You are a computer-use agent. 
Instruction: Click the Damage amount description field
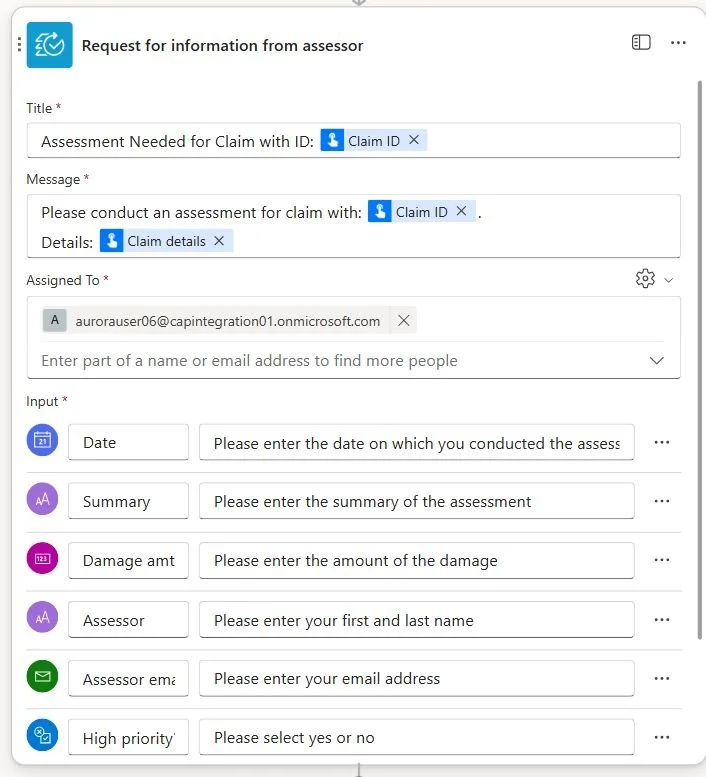[x=417, y=560]
